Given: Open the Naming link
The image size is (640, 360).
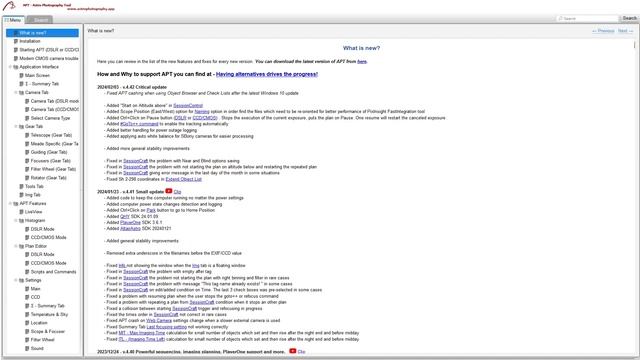Looking at the screenshot, I should coord(202,111).
